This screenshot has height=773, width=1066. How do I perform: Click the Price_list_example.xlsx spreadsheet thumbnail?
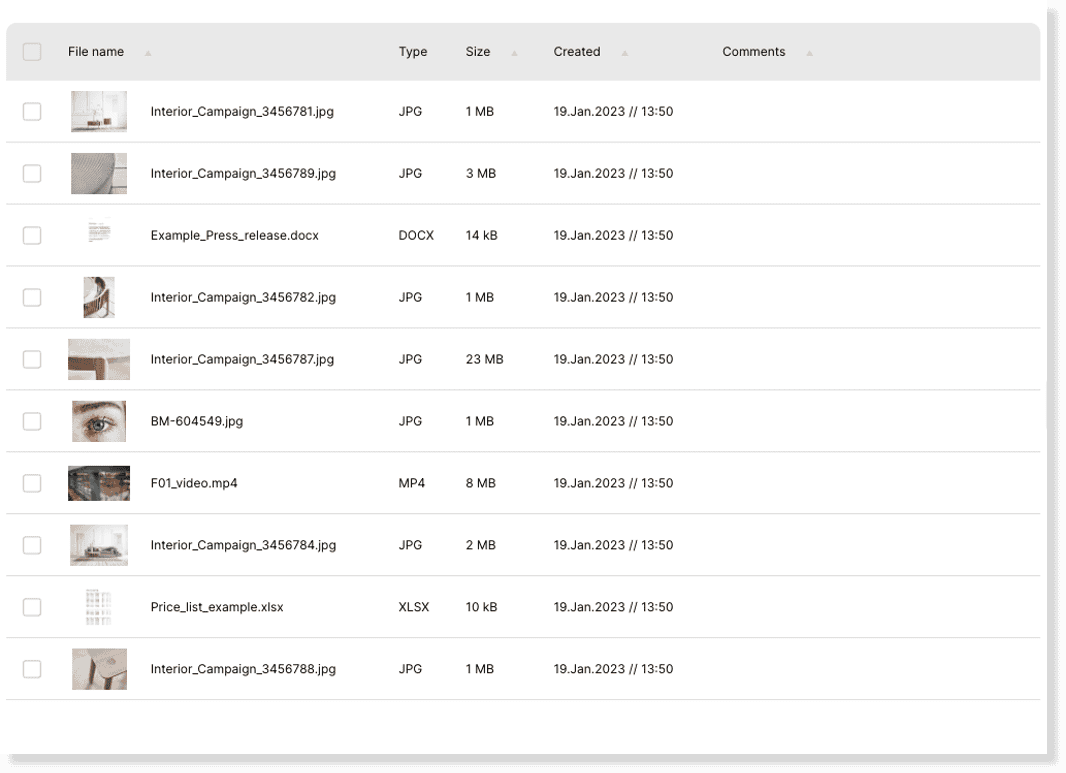[x=99, y=606]
